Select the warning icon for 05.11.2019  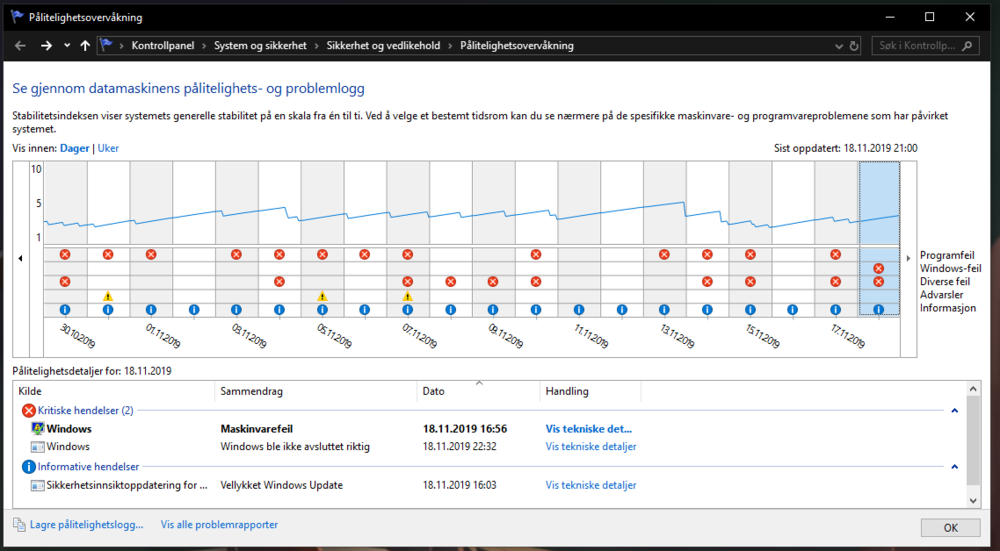(x=322, y=296)
